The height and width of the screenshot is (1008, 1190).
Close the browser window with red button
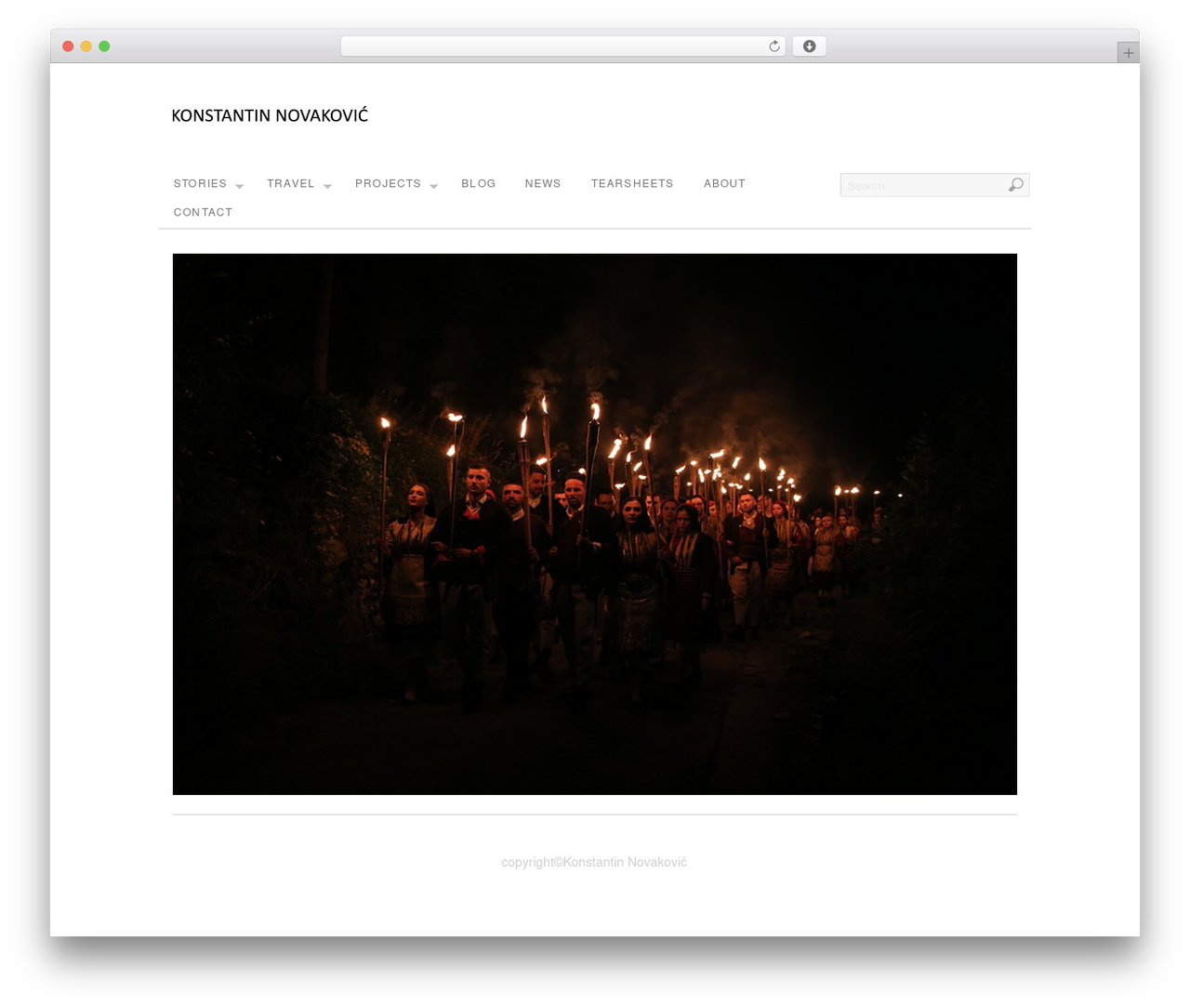pos(68,46)
